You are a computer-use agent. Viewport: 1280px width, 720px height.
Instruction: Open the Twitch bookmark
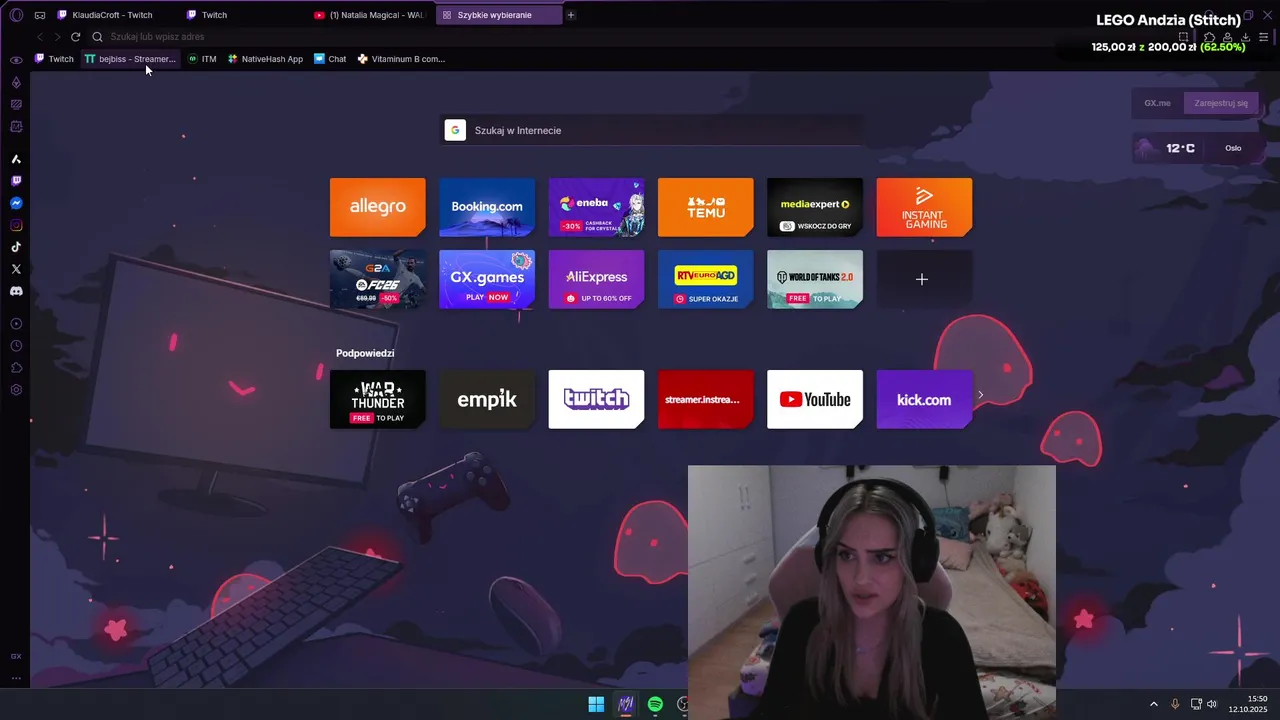pyautogui.click(x=55, y=59)
